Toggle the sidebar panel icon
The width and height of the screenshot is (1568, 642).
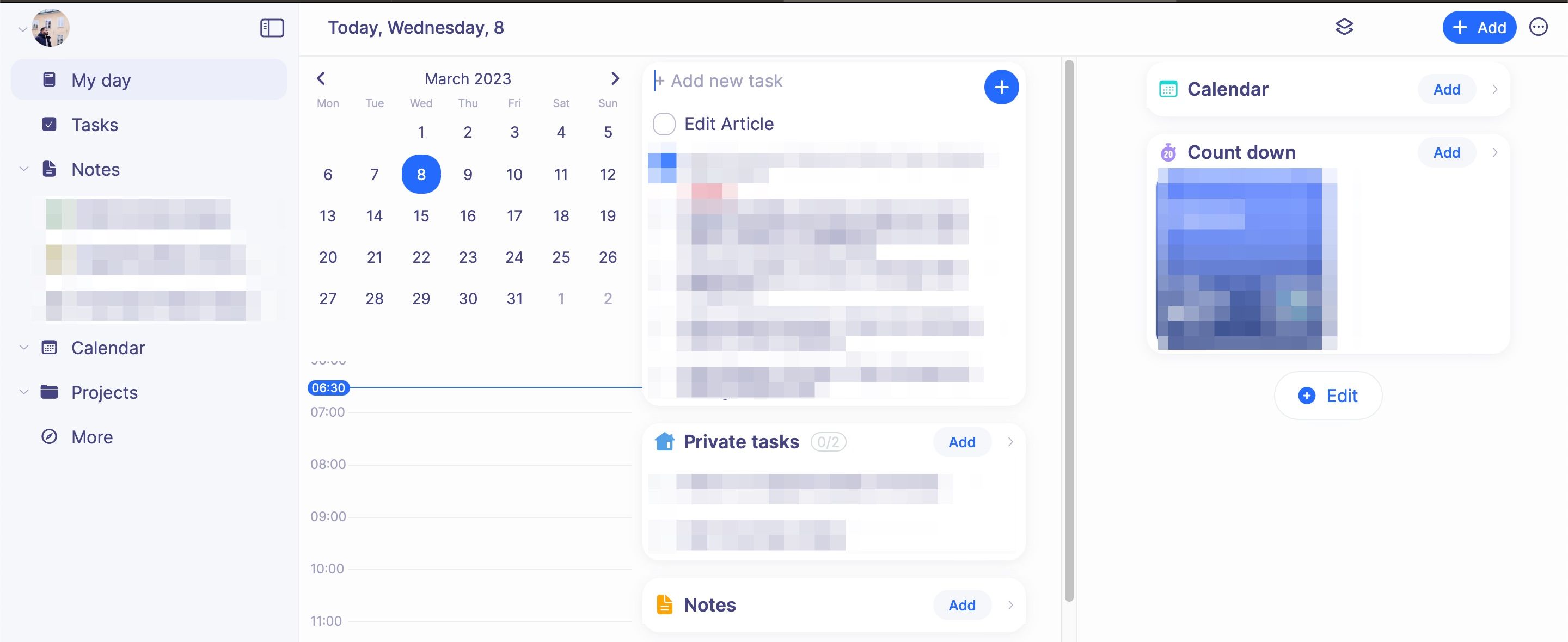(272, 28)
